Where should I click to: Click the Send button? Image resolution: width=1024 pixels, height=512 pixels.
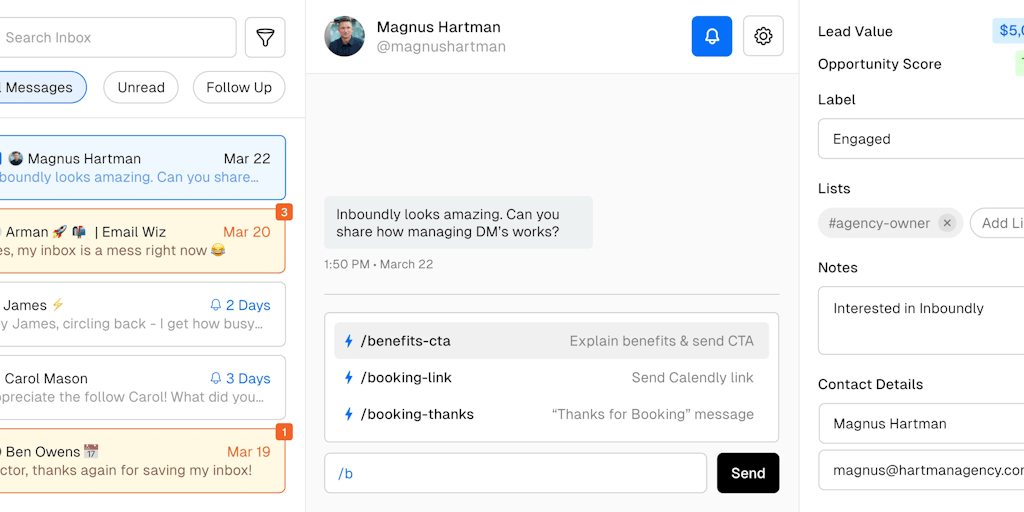click(x=748, y=473)
